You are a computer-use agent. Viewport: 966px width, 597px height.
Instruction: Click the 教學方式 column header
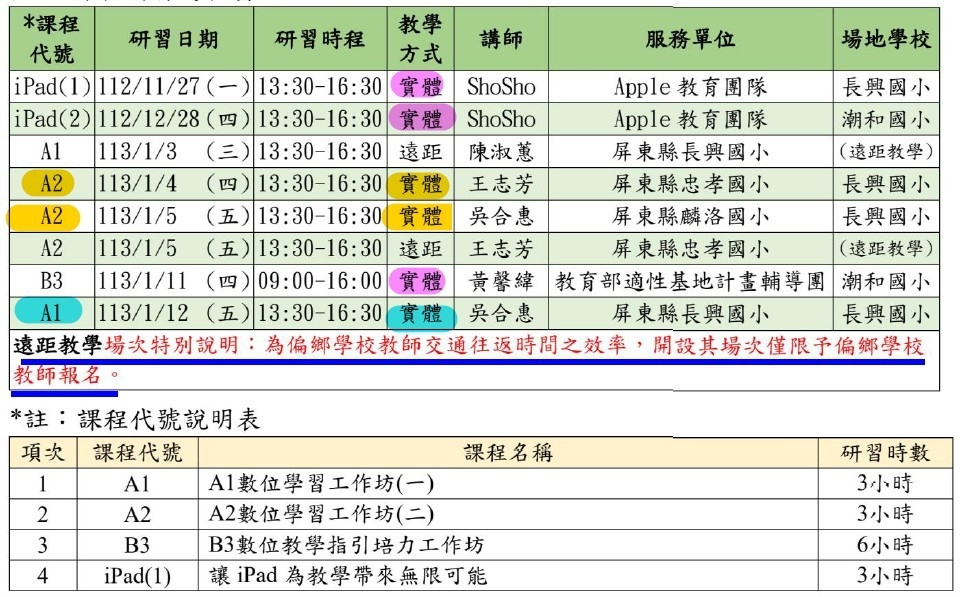421,39
